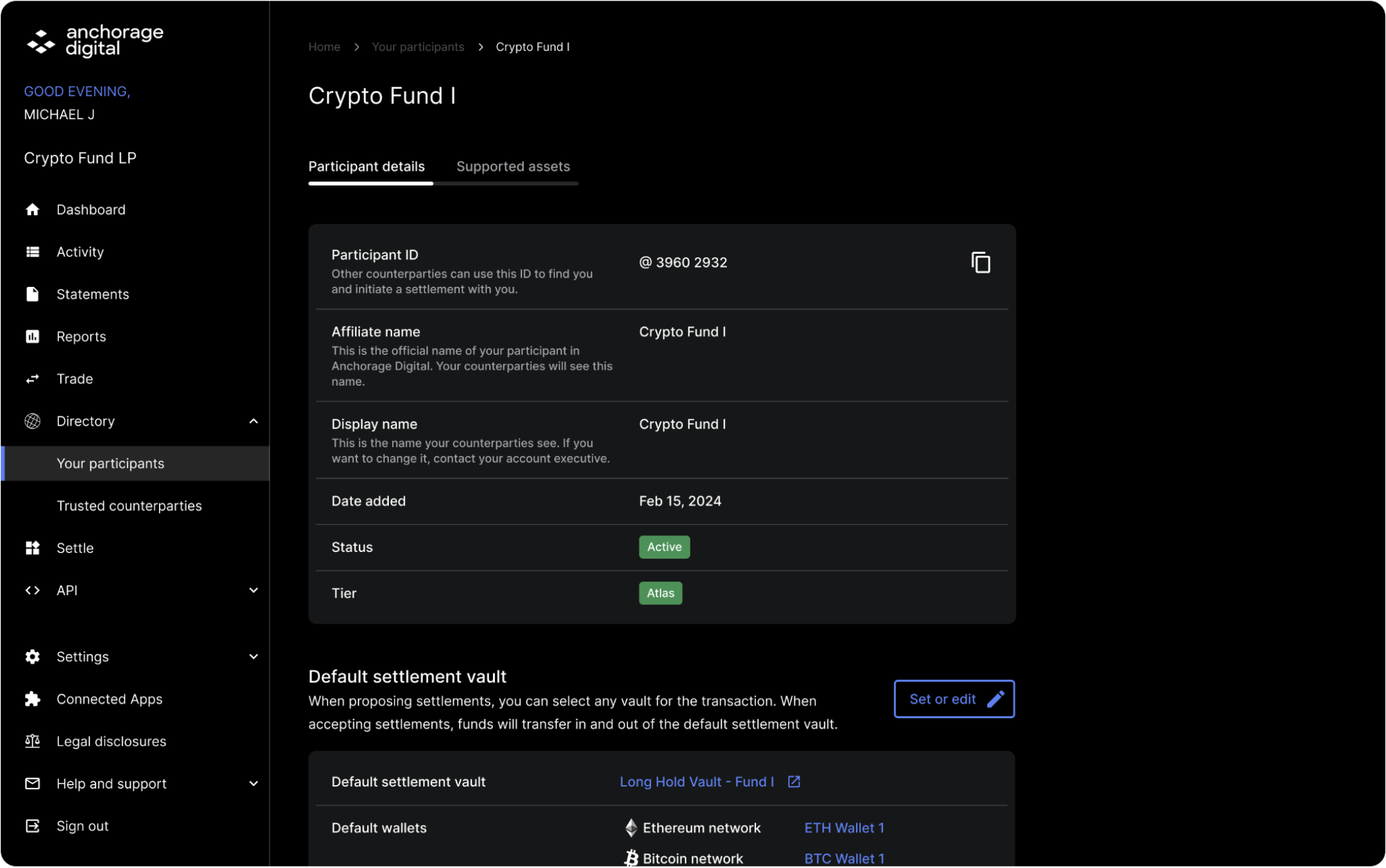Image resolution: width=1386 pixels, height=868 pixels.
Task: Switch to the Supported assets tab
Action: pos(513,167)
